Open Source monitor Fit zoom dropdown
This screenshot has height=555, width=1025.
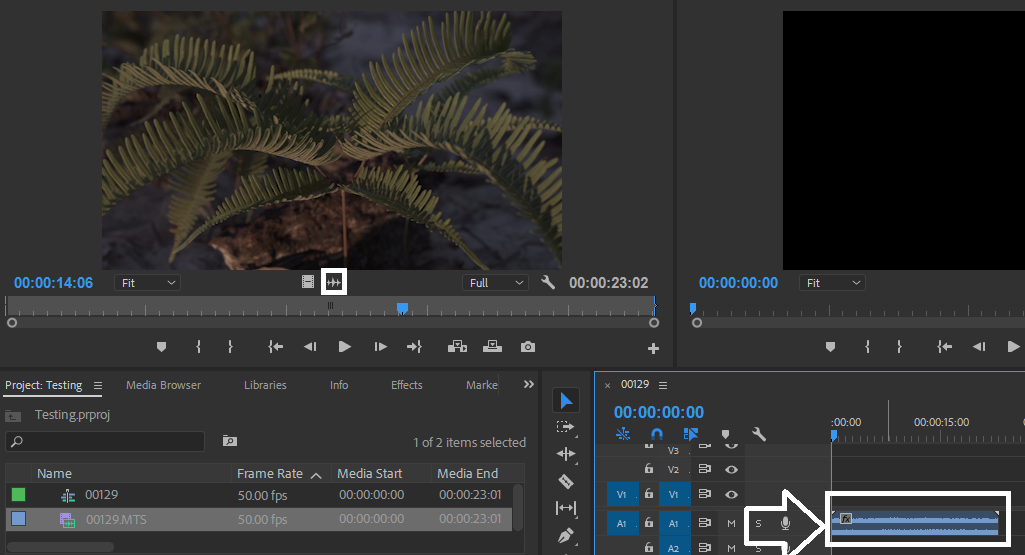point(148,282)
